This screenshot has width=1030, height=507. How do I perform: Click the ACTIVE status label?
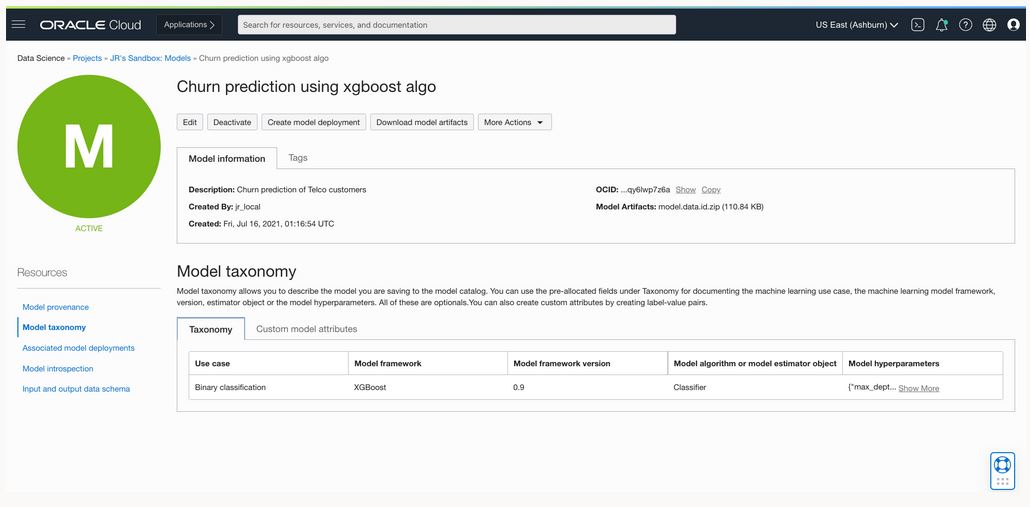(89, 229)
